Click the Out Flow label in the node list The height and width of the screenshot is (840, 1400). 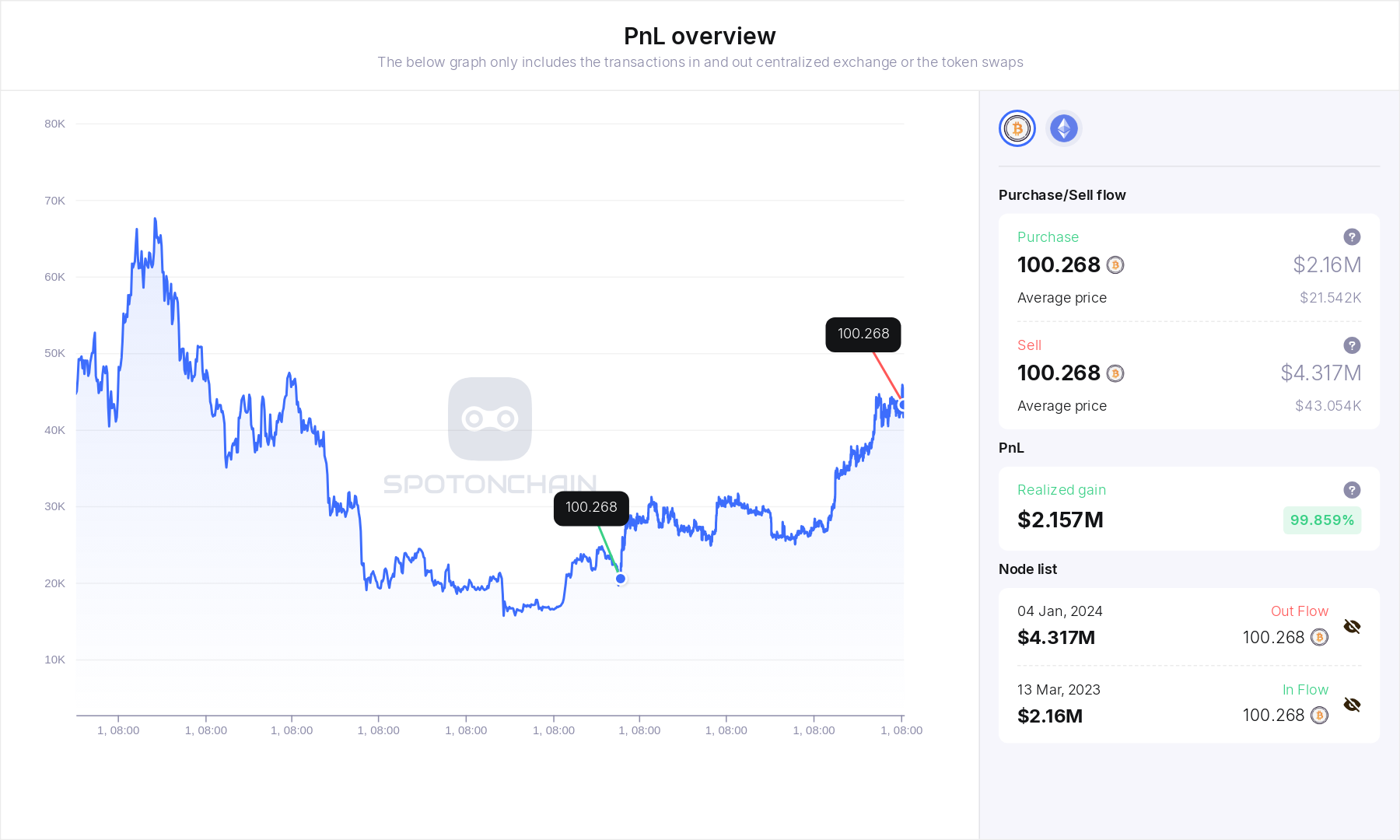1300,611
